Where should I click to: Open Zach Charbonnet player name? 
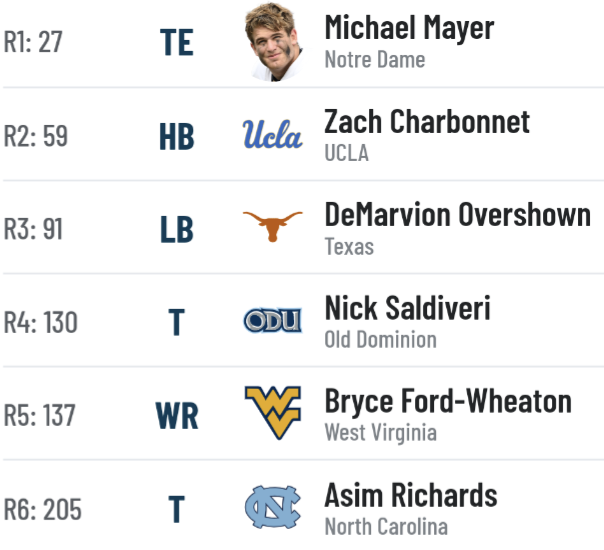pos(427,121)
